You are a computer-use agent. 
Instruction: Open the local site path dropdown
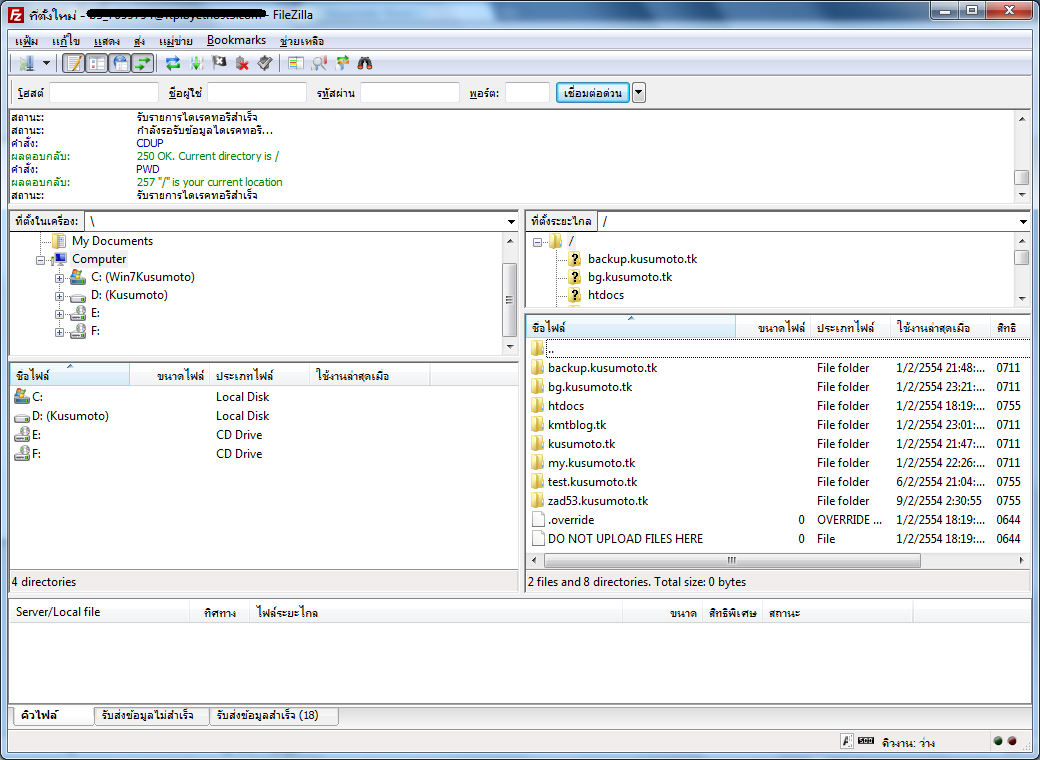pos(511,222)
